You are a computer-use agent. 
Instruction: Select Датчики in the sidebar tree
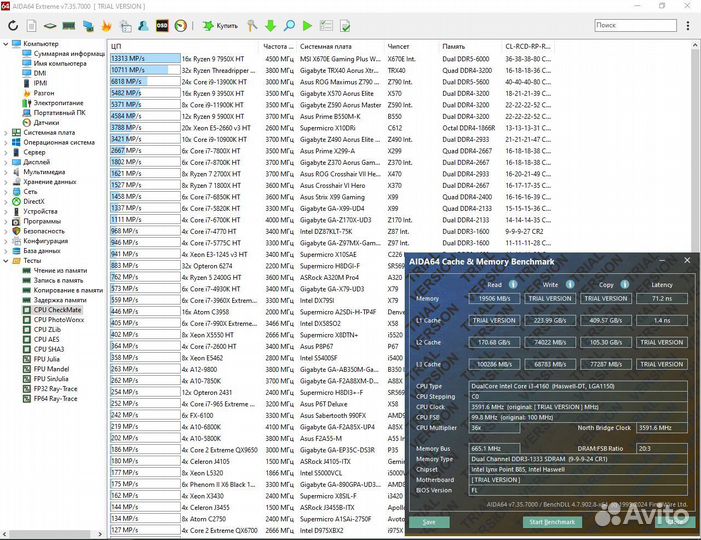tap(46, 122)
